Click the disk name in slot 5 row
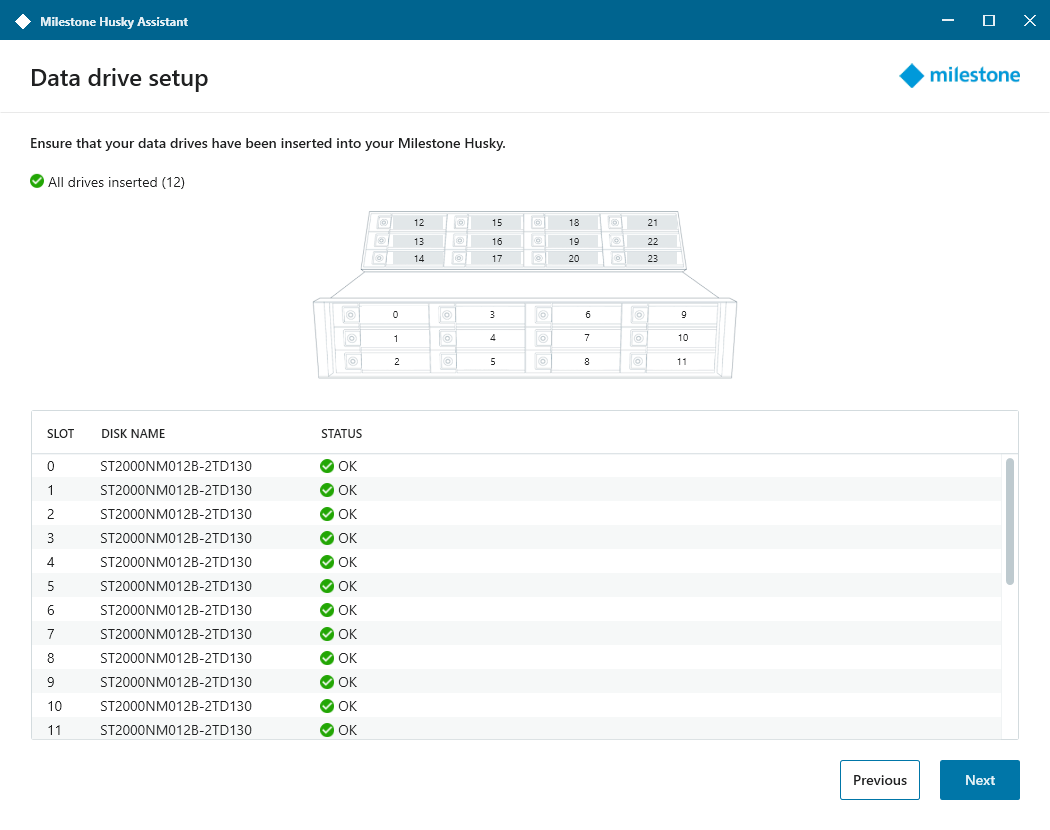This screenshot has width=1050, height=830. [x=176, y=586]
